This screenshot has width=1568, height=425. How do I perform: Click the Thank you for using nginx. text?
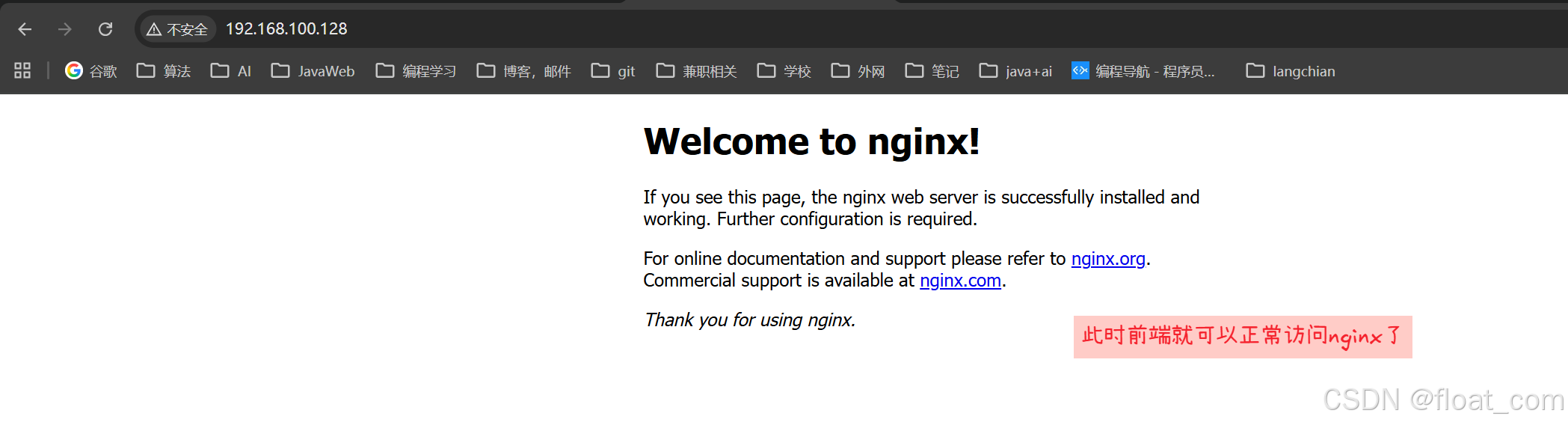pos(750,320)
